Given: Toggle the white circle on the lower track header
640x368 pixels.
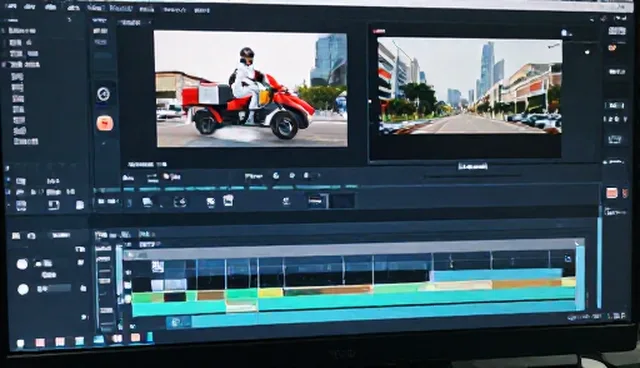Looking at the screenshot, I should (23, 289).
